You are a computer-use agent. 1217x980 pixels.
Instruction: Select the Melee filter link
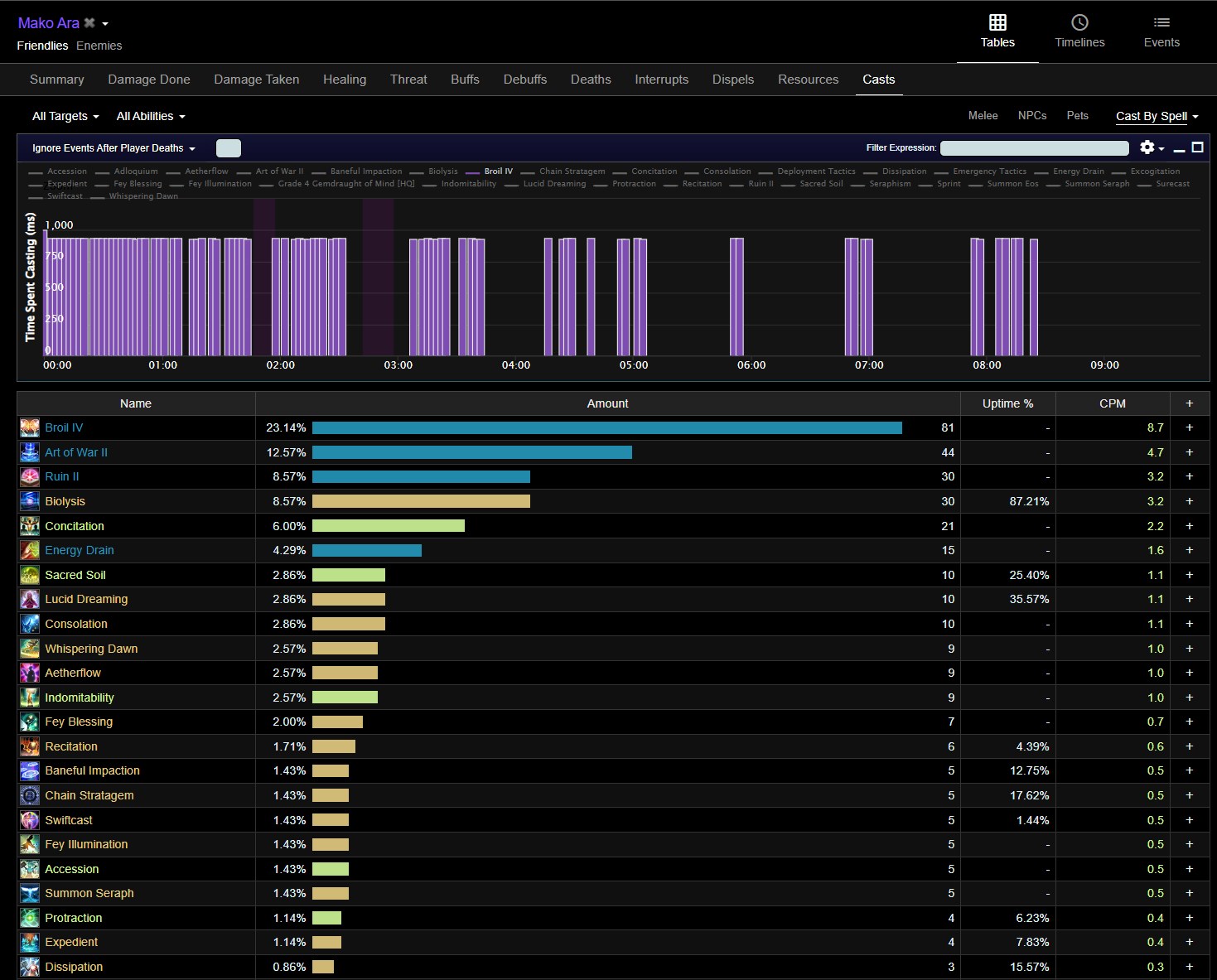(983, 115)
